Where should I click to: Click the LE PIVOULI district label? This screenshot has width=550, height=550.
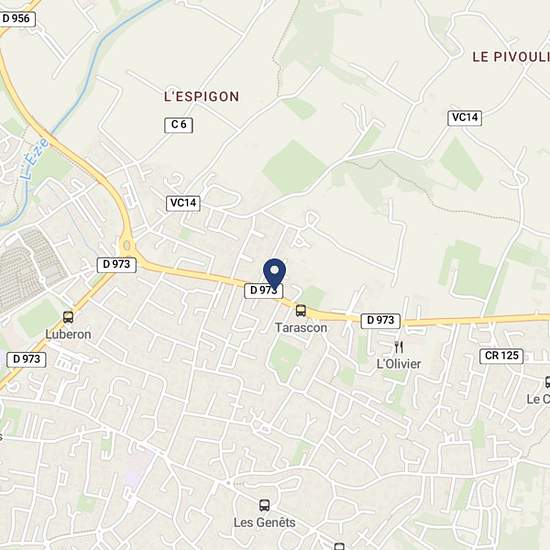[x=511, y=57]
